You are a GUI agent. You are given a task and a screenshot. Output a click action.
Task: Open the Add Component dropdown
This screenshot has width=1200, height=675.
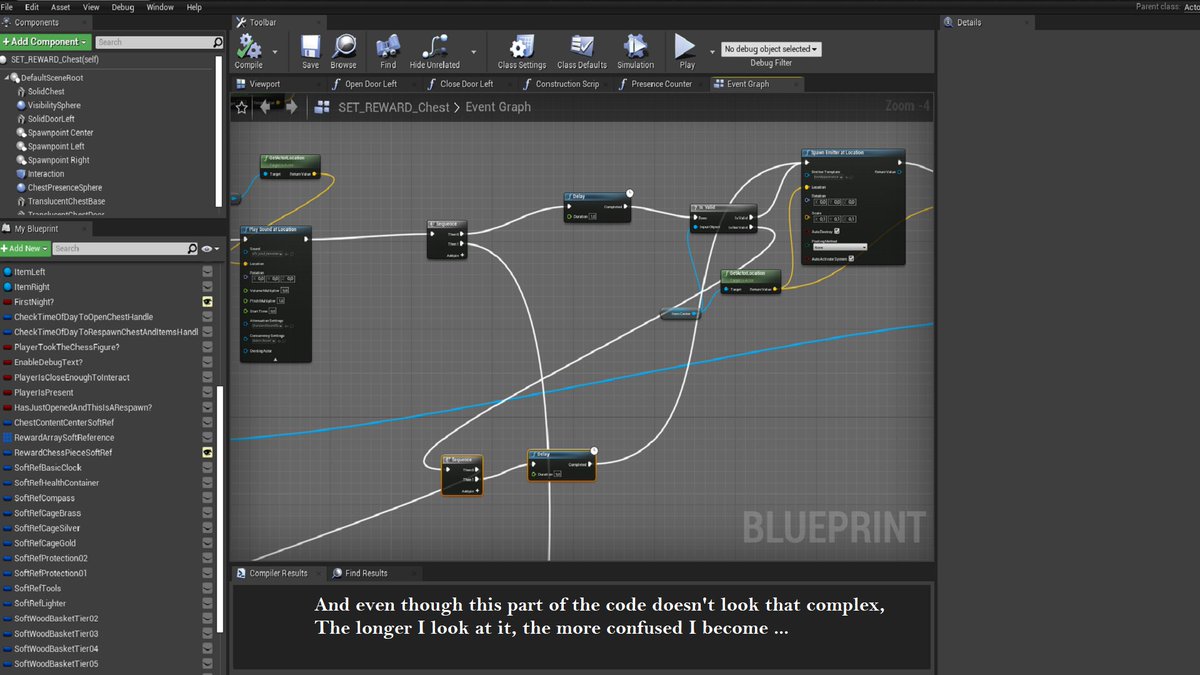coord(46,42)
